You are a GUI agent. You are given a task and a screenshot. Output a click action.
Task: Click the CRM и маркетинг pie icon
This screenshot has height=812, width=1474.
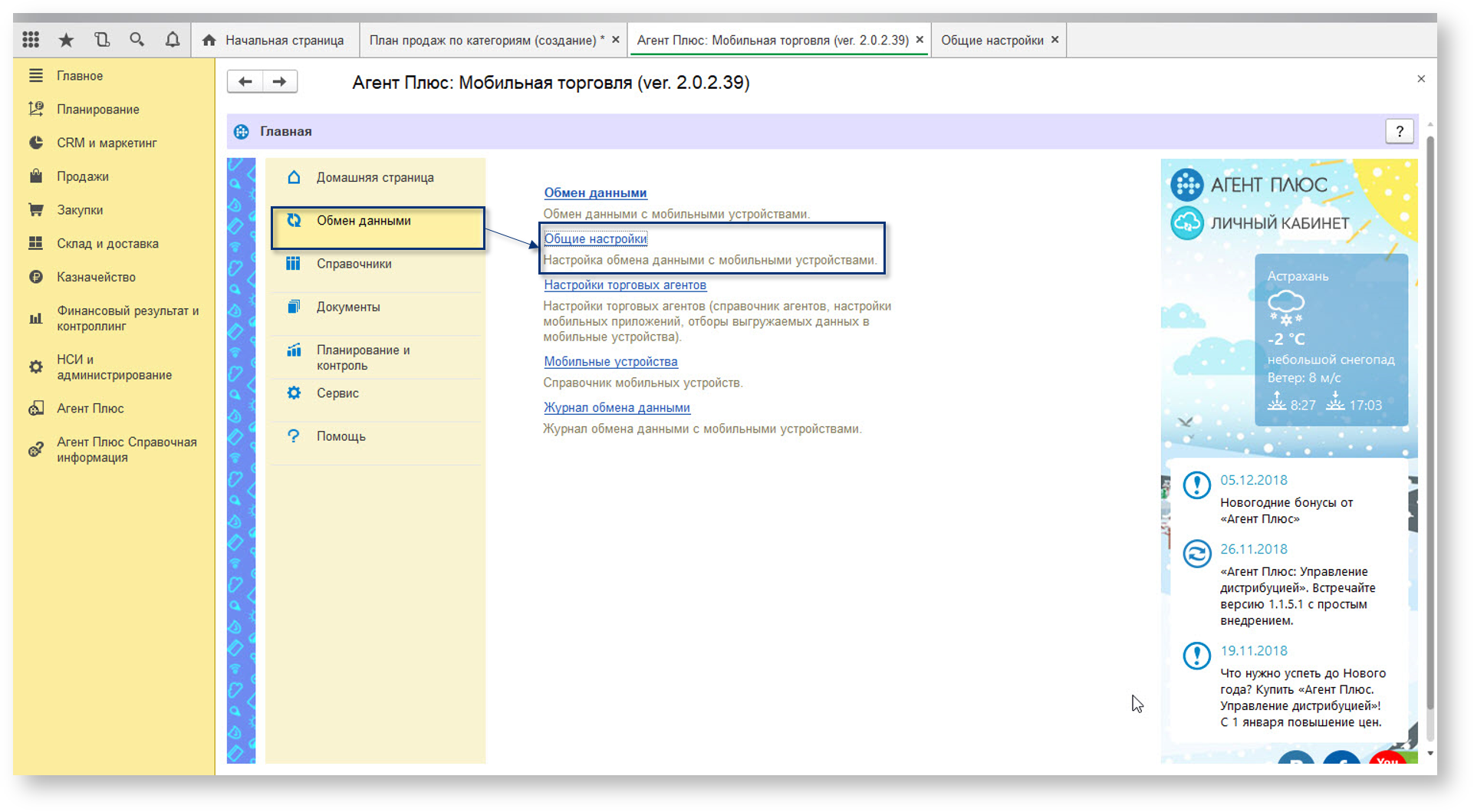[36, 143]
